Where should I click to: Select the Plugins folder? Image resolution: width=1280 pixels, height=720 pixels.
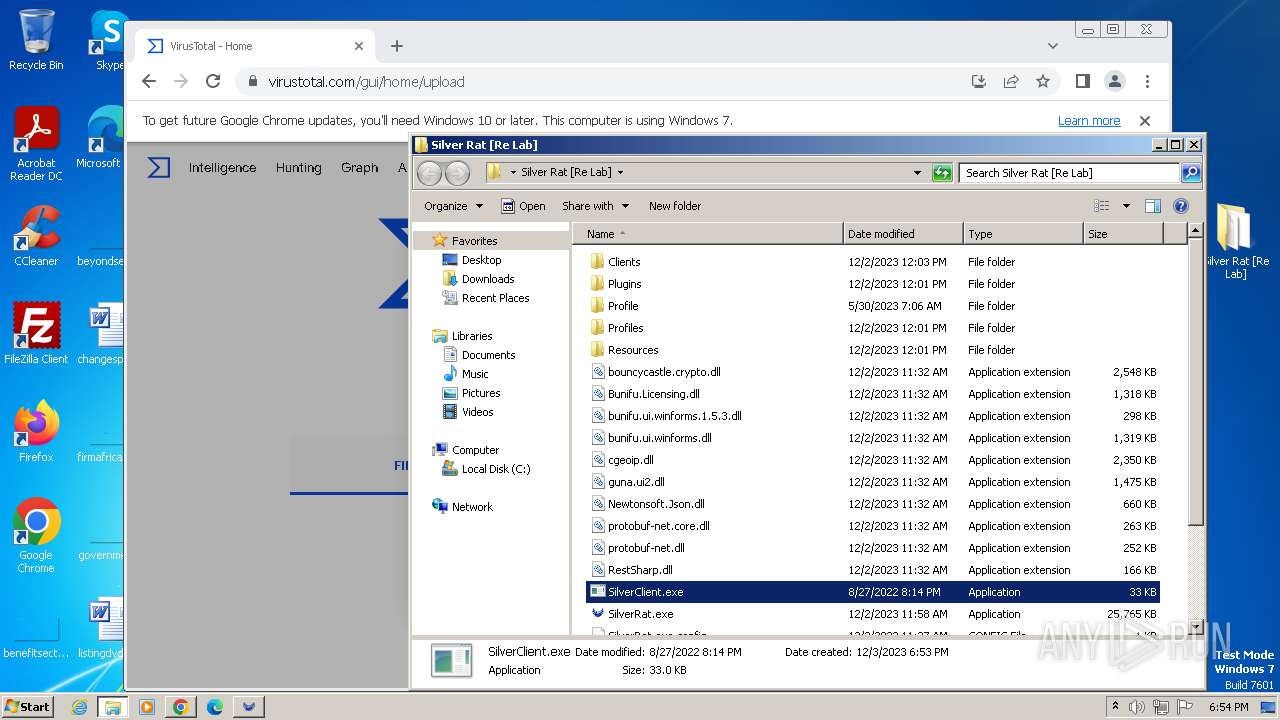[624, 284]
